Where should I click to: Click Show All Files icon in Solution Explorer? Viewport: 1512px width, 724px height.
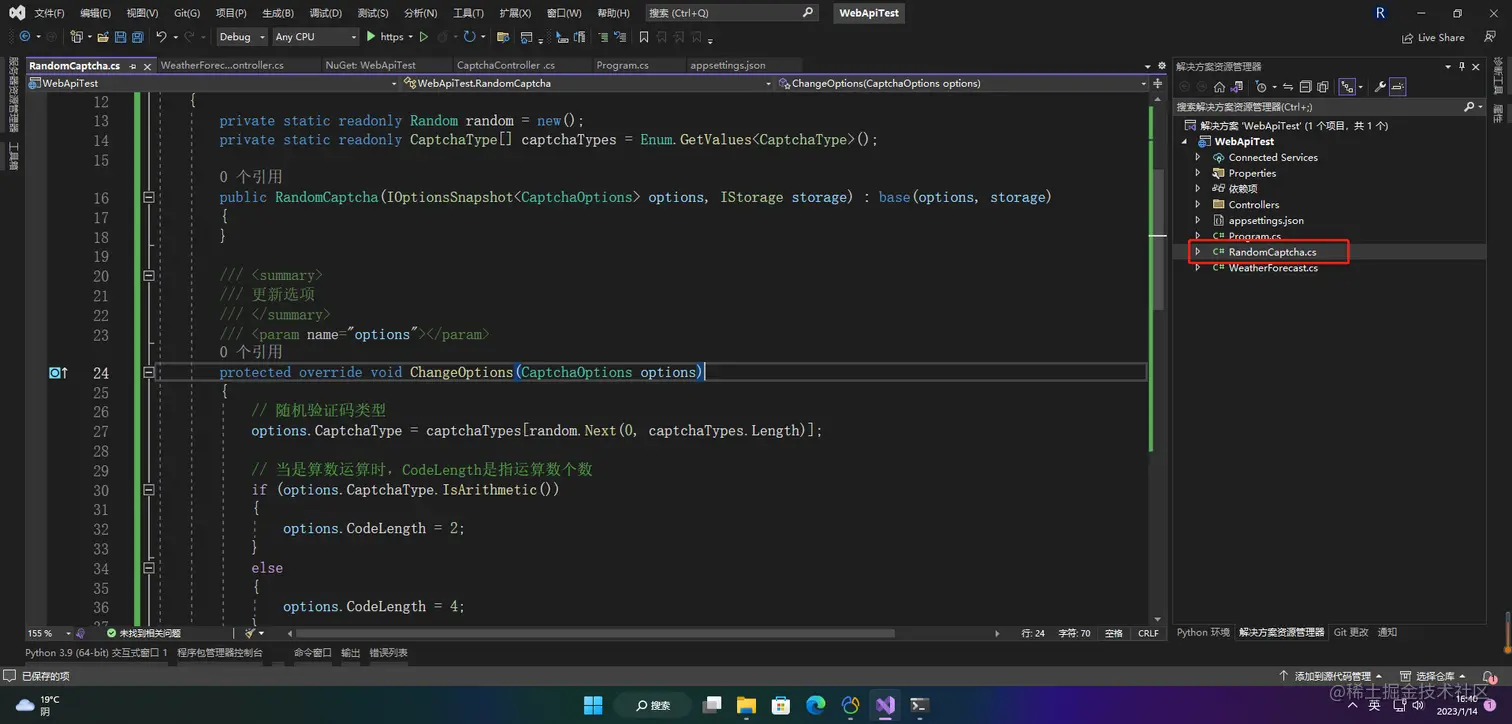[x=1323, y=87]
